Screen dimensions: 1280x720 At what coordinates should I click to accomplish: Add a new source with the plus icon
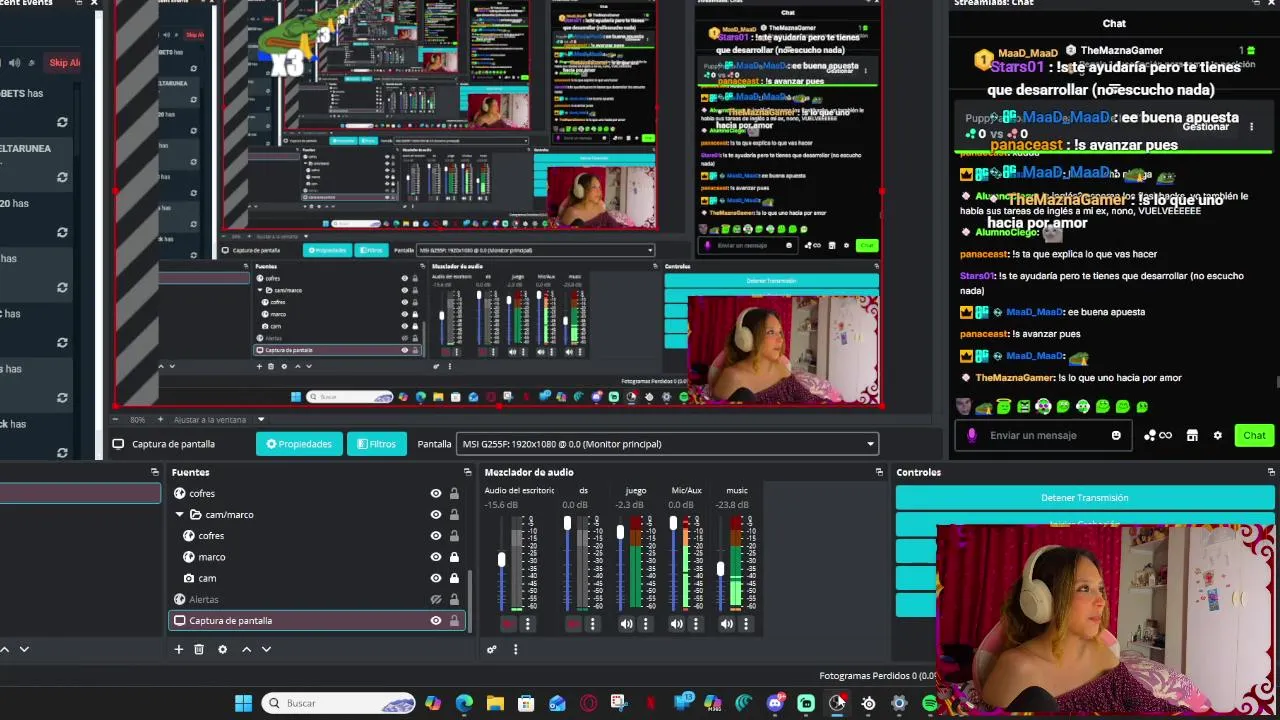(x=179, y=649)
